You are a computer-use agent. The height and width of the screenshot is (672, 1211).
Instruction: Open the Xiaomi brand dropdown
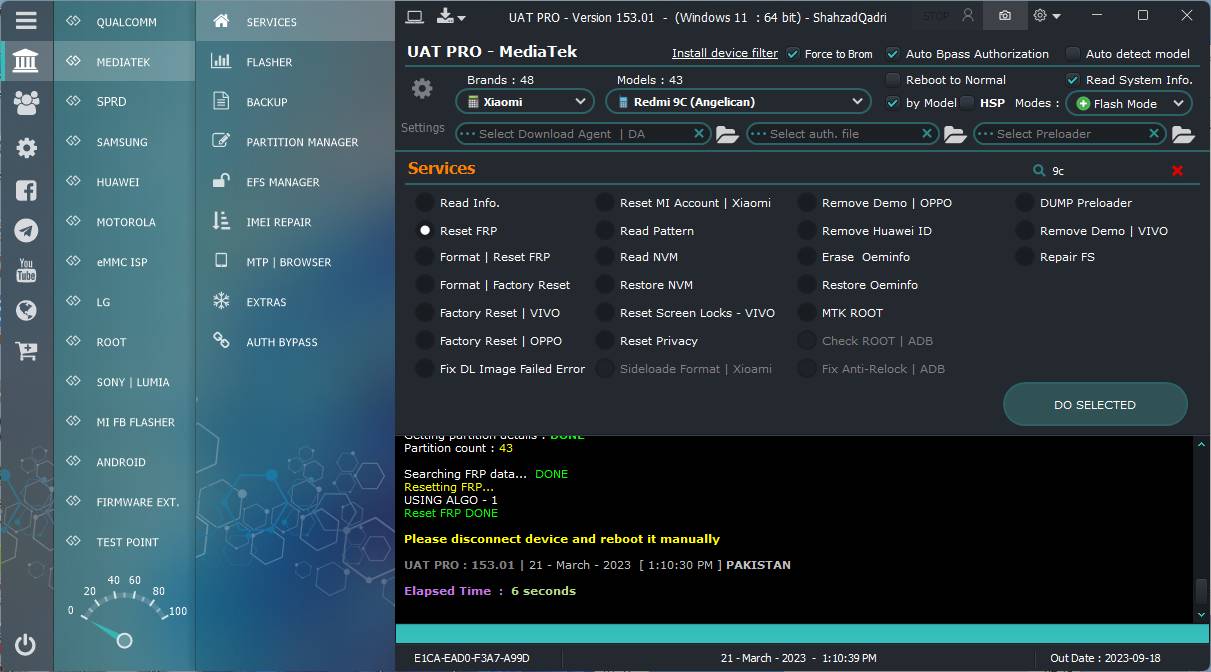click(526, 102)
